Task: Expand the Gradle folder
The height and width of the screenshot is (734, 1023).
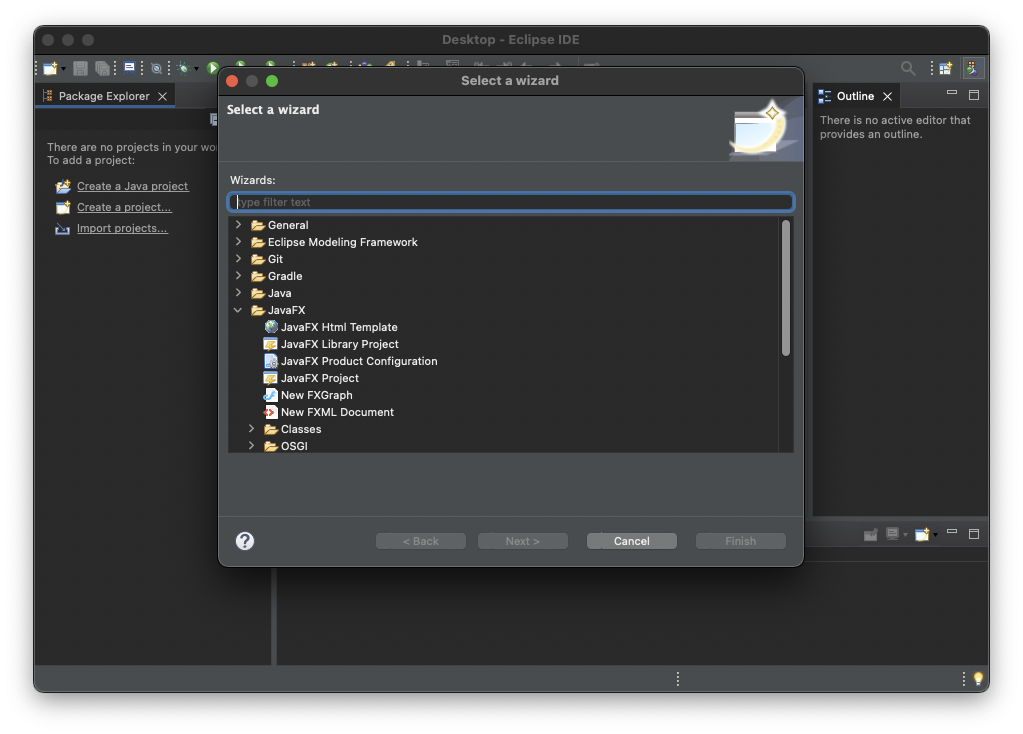Action: 238,275
